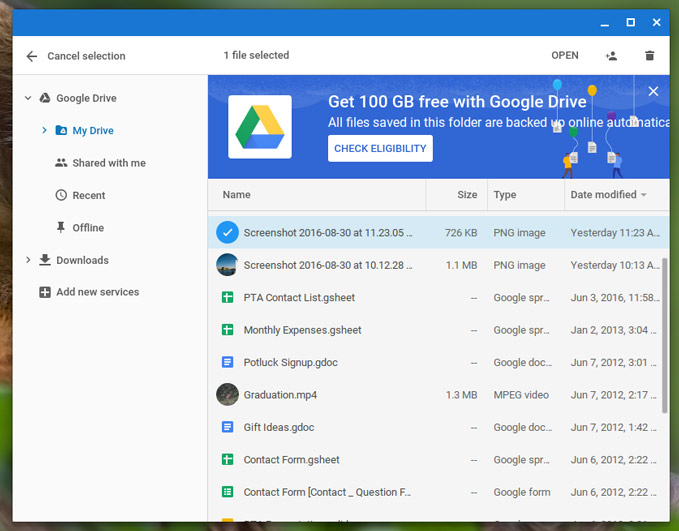This screenshot has height=531, width=679.
Task: Select the Contact Form.gsheet file name
Action: (x=291, y=460)
